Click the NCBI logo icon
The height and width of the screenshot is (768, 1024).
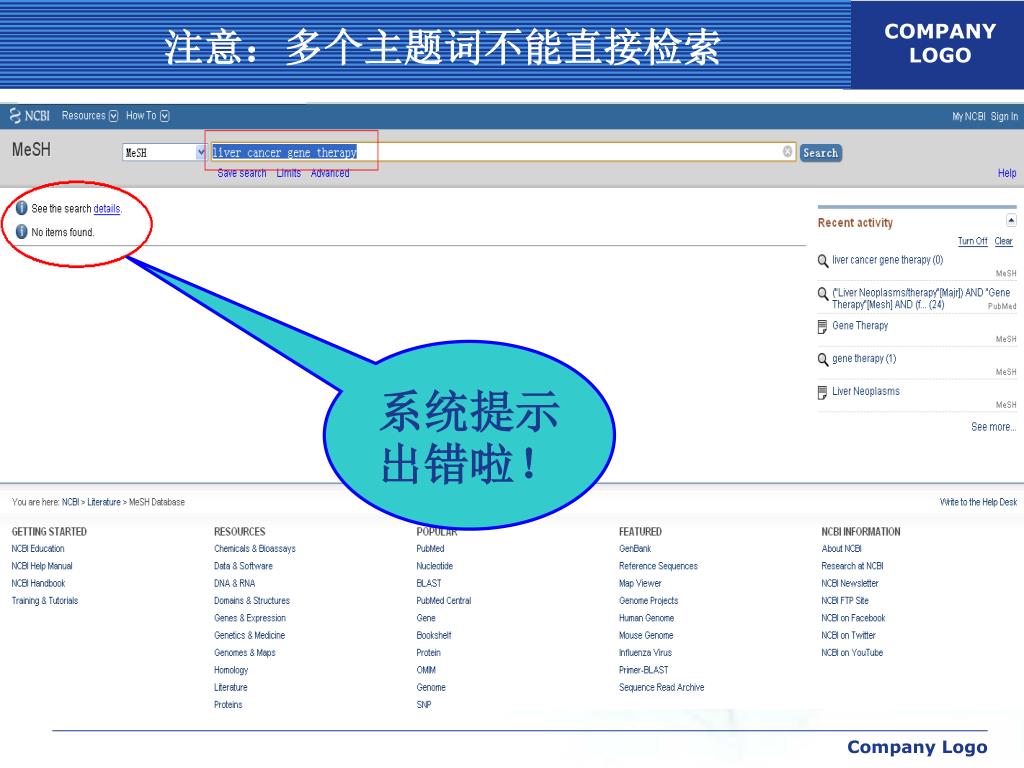(x=15, y=116)
